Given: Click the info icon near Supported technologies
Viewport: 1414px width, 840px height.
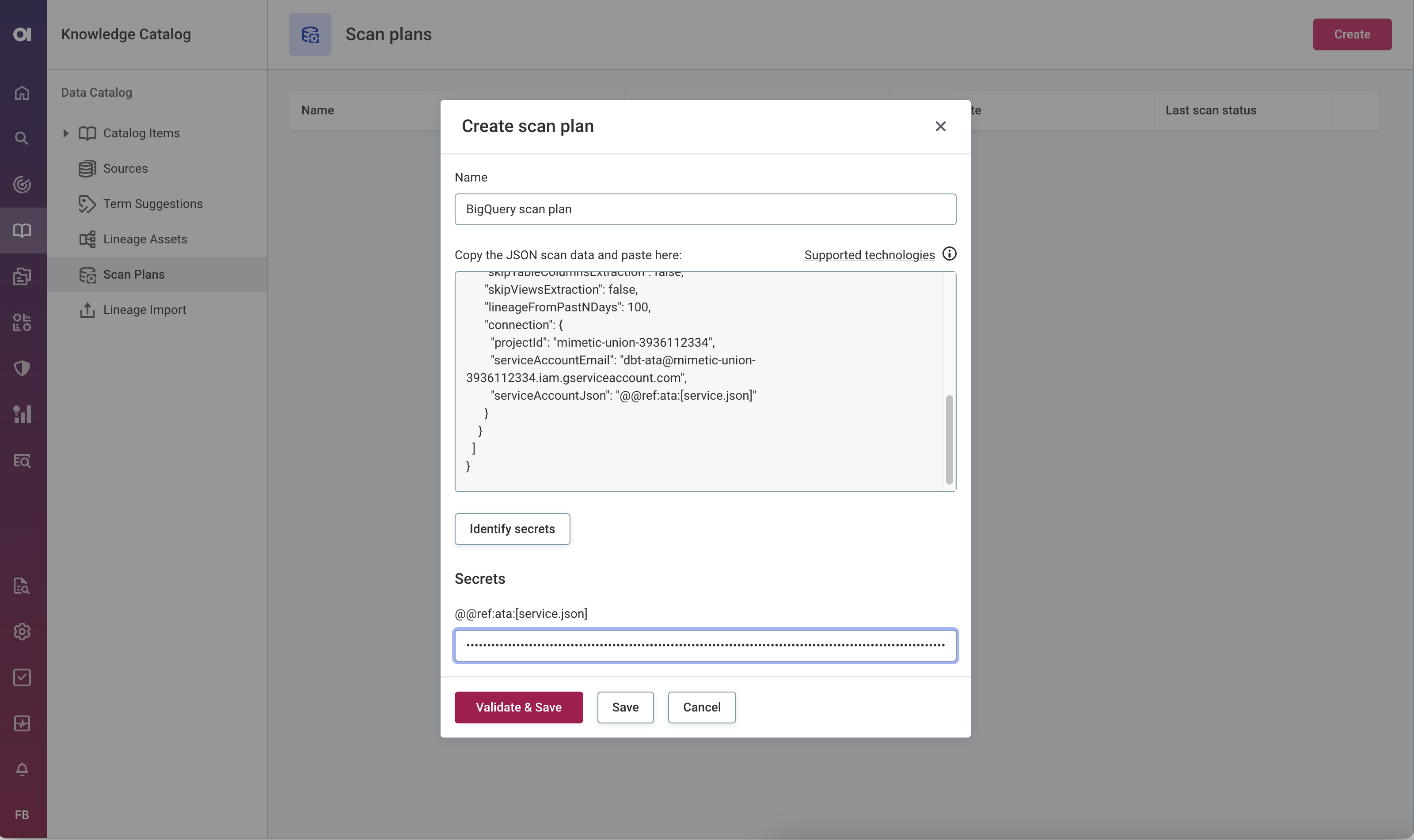Looking at the screenshot, I should (949, 254).
